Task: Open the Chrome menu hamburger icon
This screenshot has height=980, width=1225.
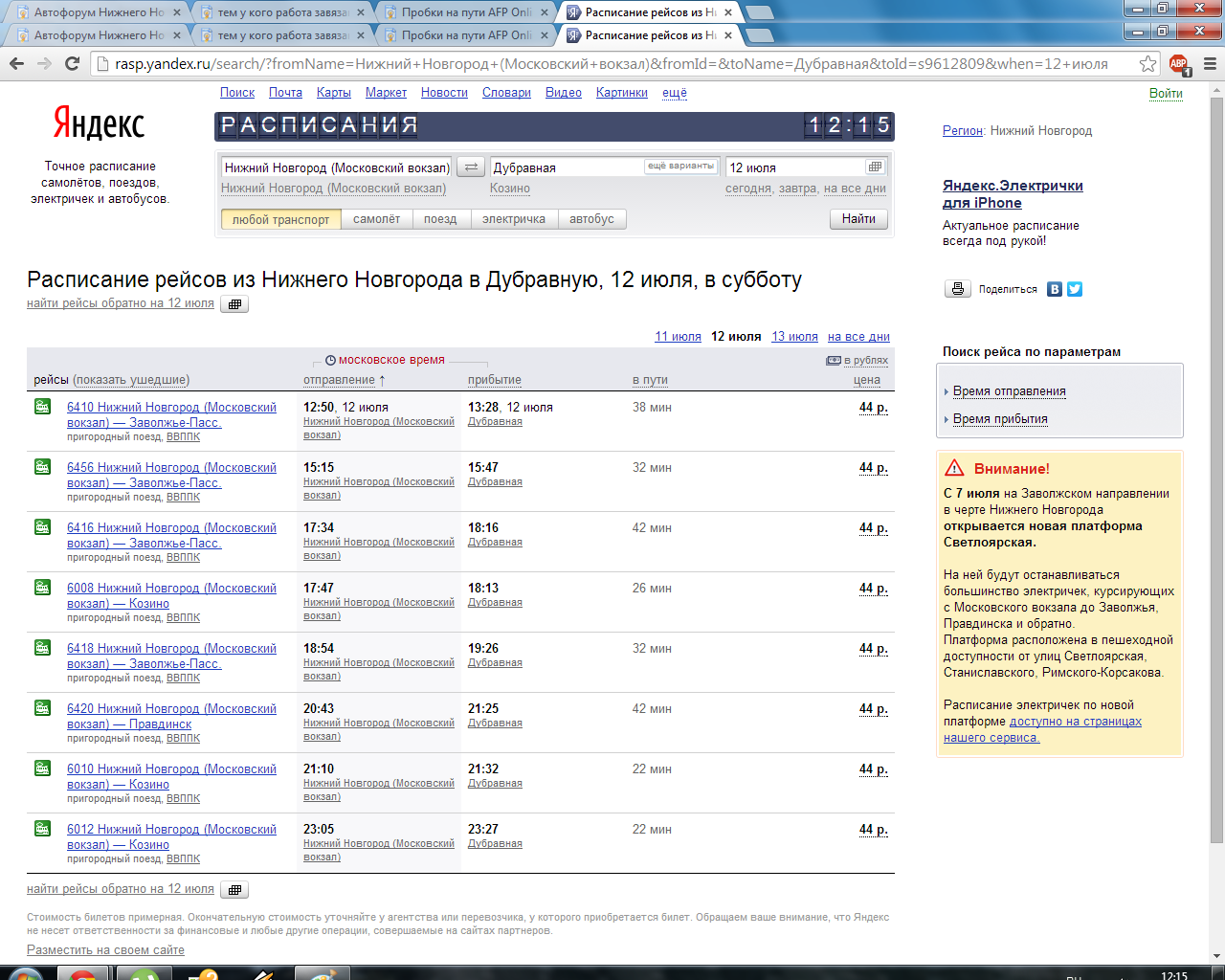Action: point(1210,64)
